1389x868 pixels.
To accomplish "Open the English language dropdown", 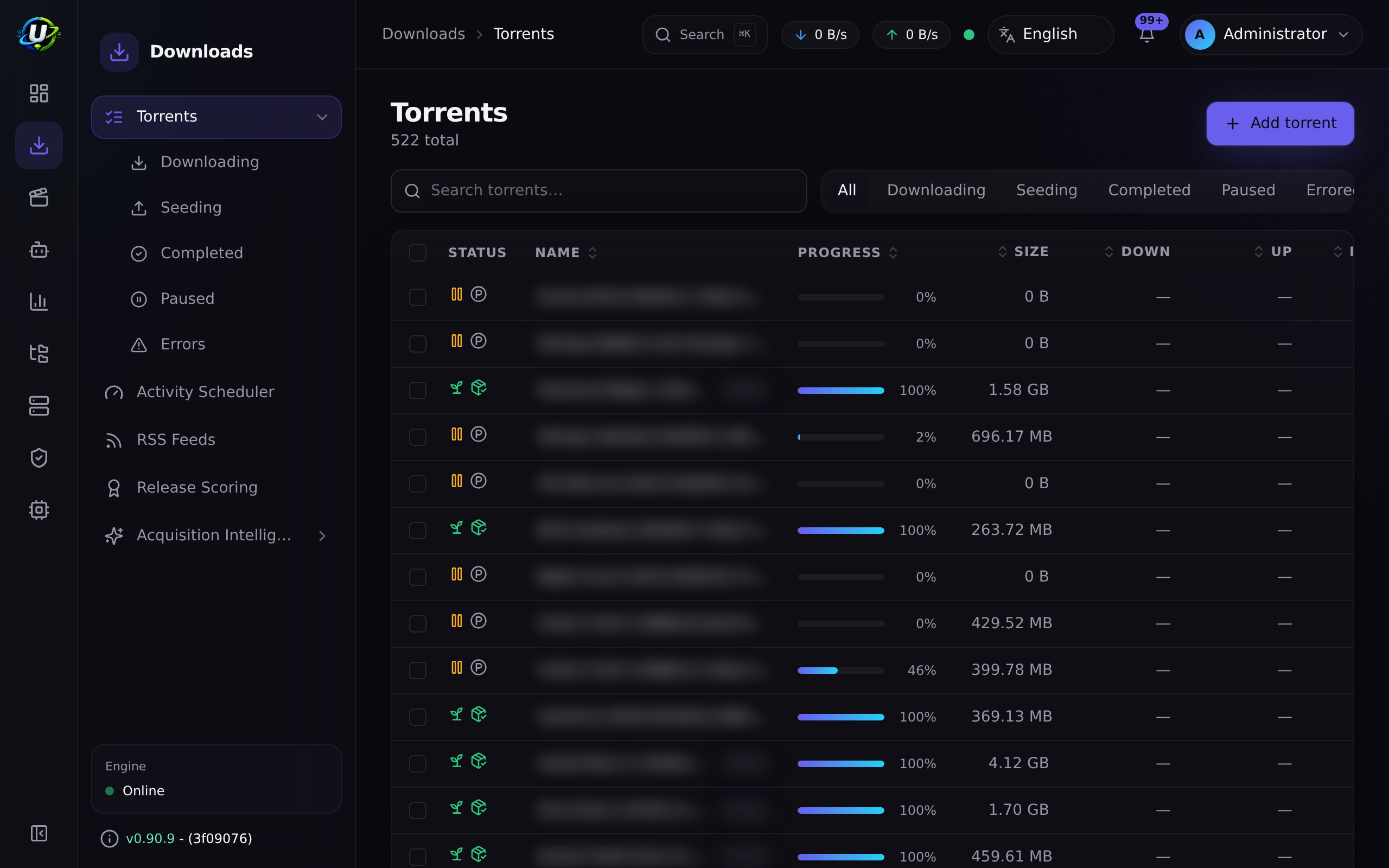I will [x=1050, y=34].
